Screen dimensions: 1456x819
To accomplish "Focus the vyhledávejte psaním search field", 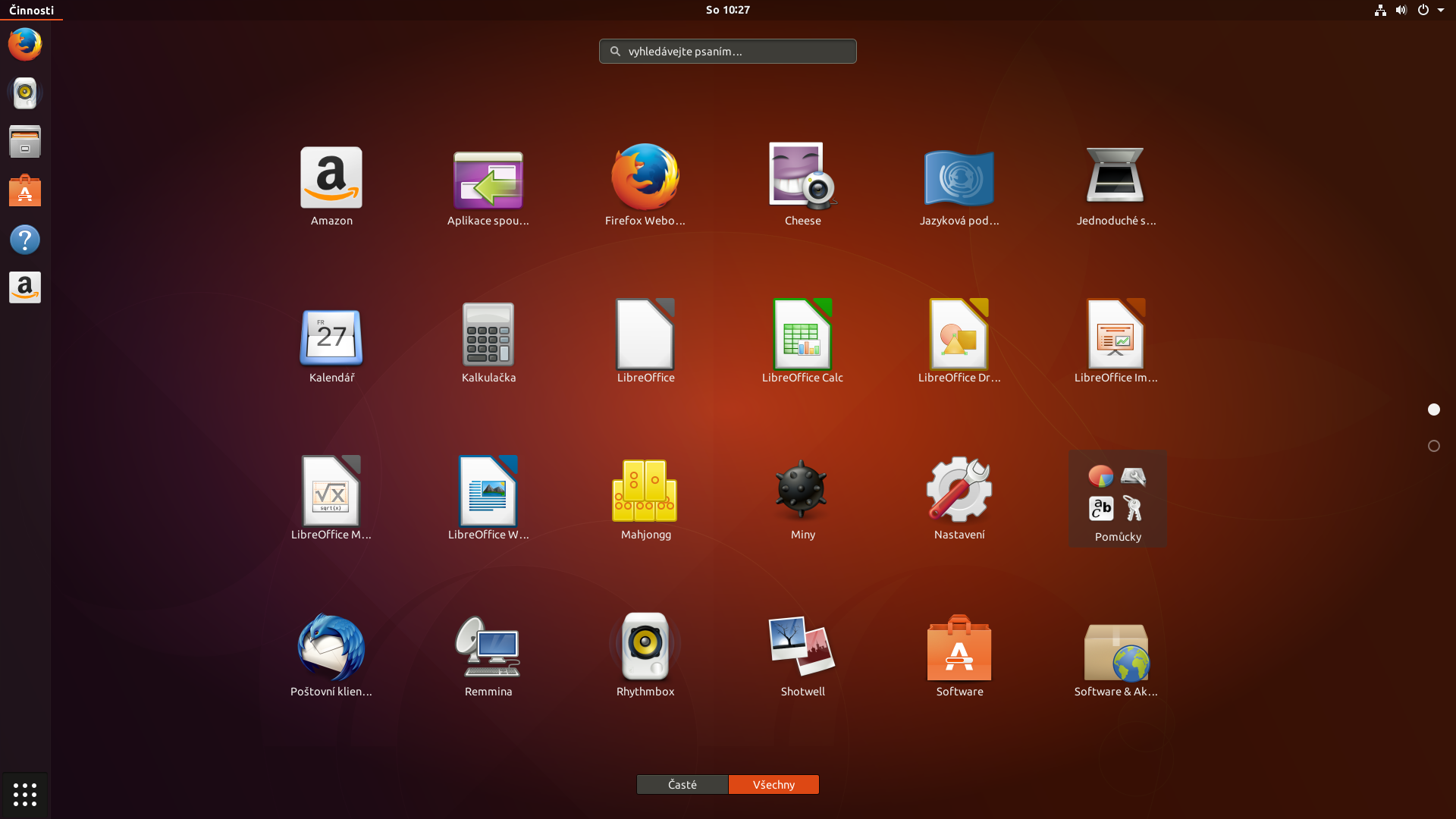I will click(728, 51).
